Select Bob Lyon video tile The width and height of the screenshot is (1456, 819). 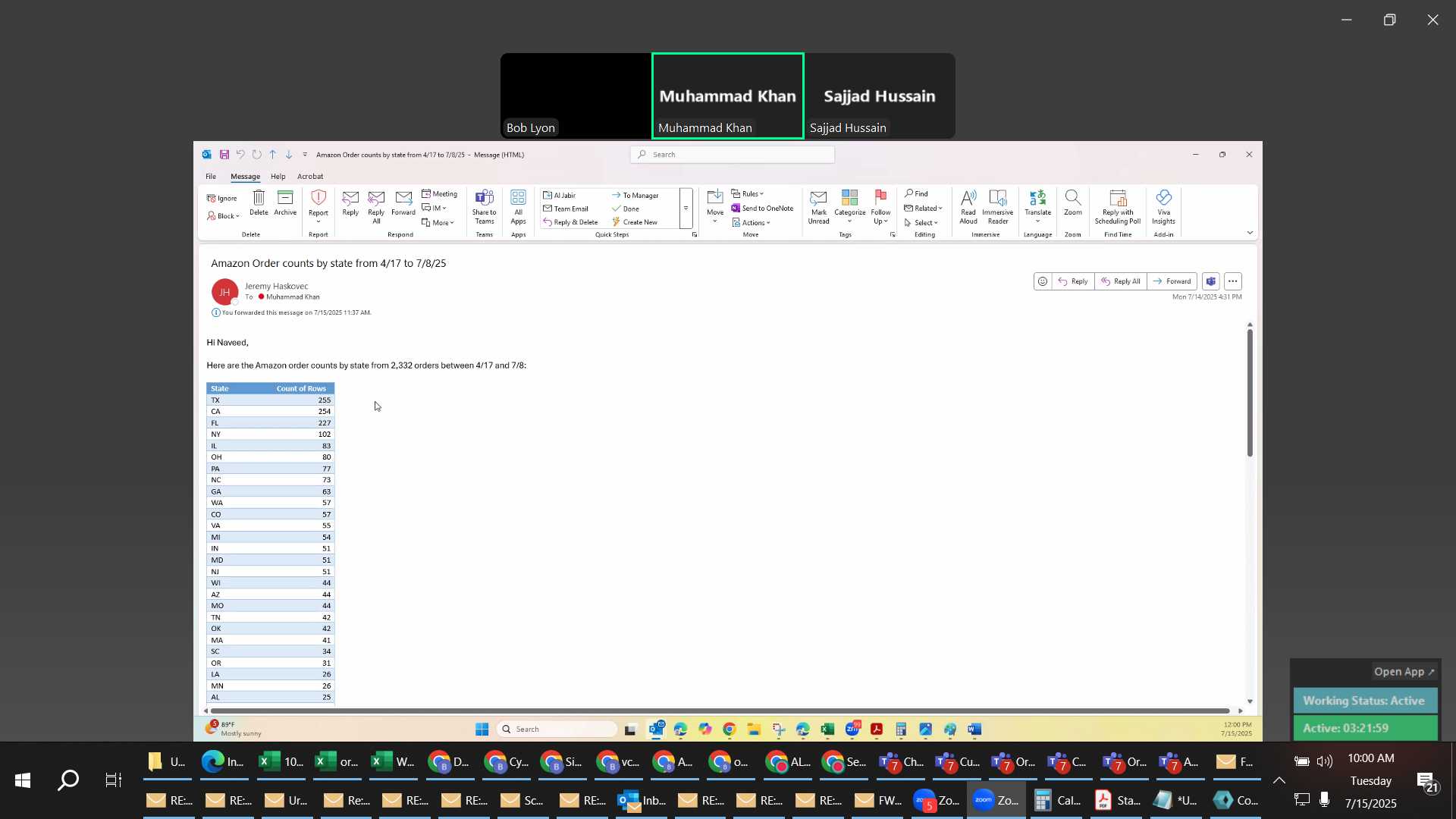576,96
